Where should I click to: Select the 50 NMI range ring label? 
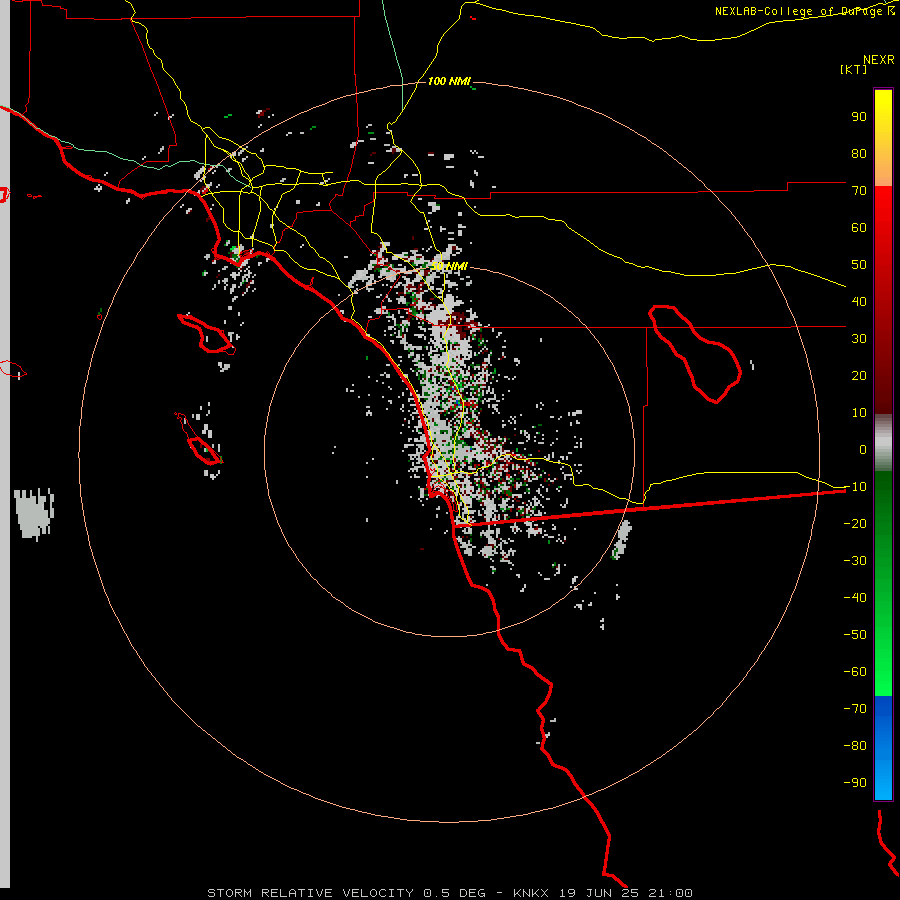pyautogui.click(x=449, y=266)
